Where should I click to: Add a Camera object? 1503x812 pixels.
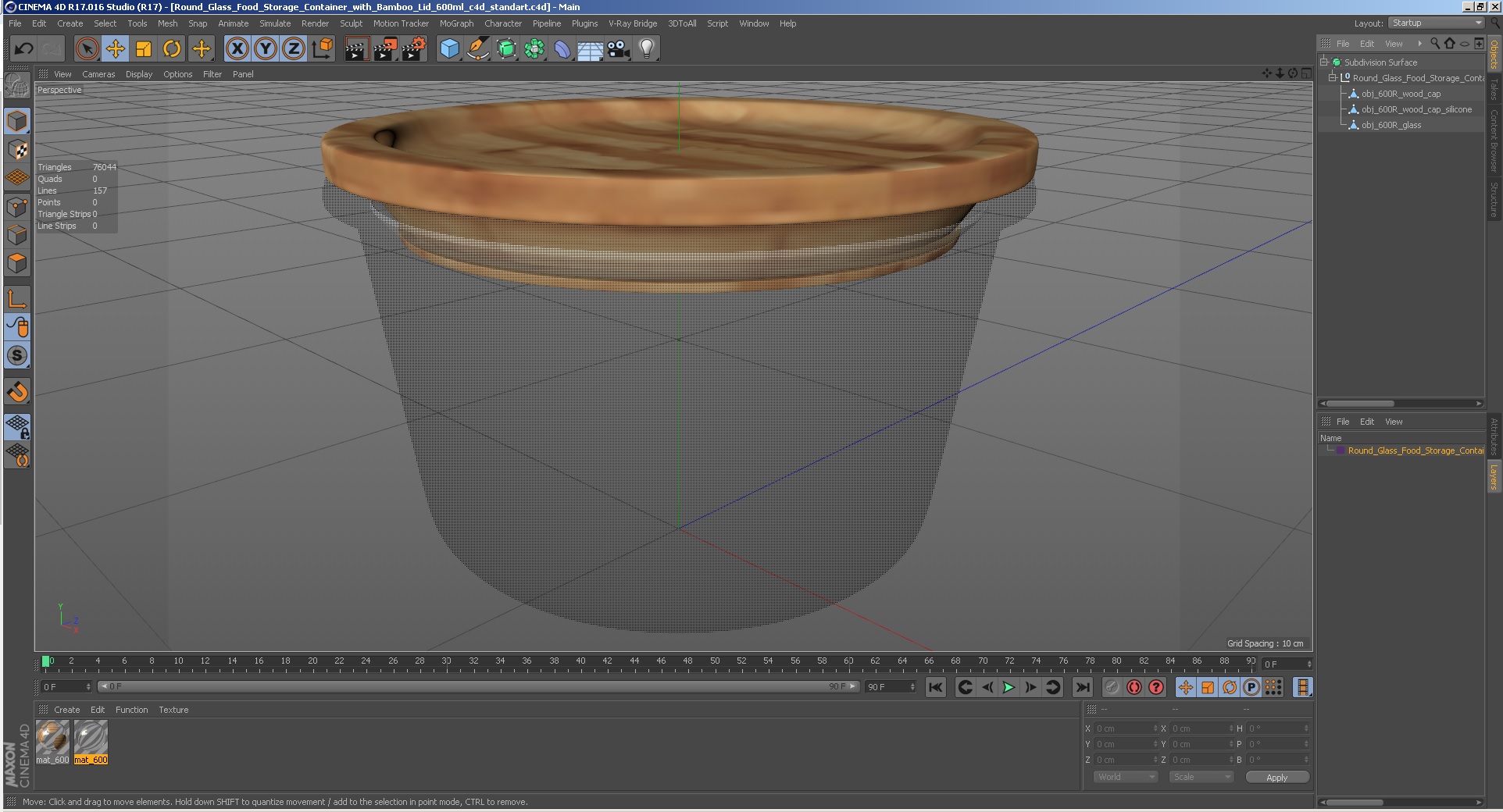click(x=619, y=49)
